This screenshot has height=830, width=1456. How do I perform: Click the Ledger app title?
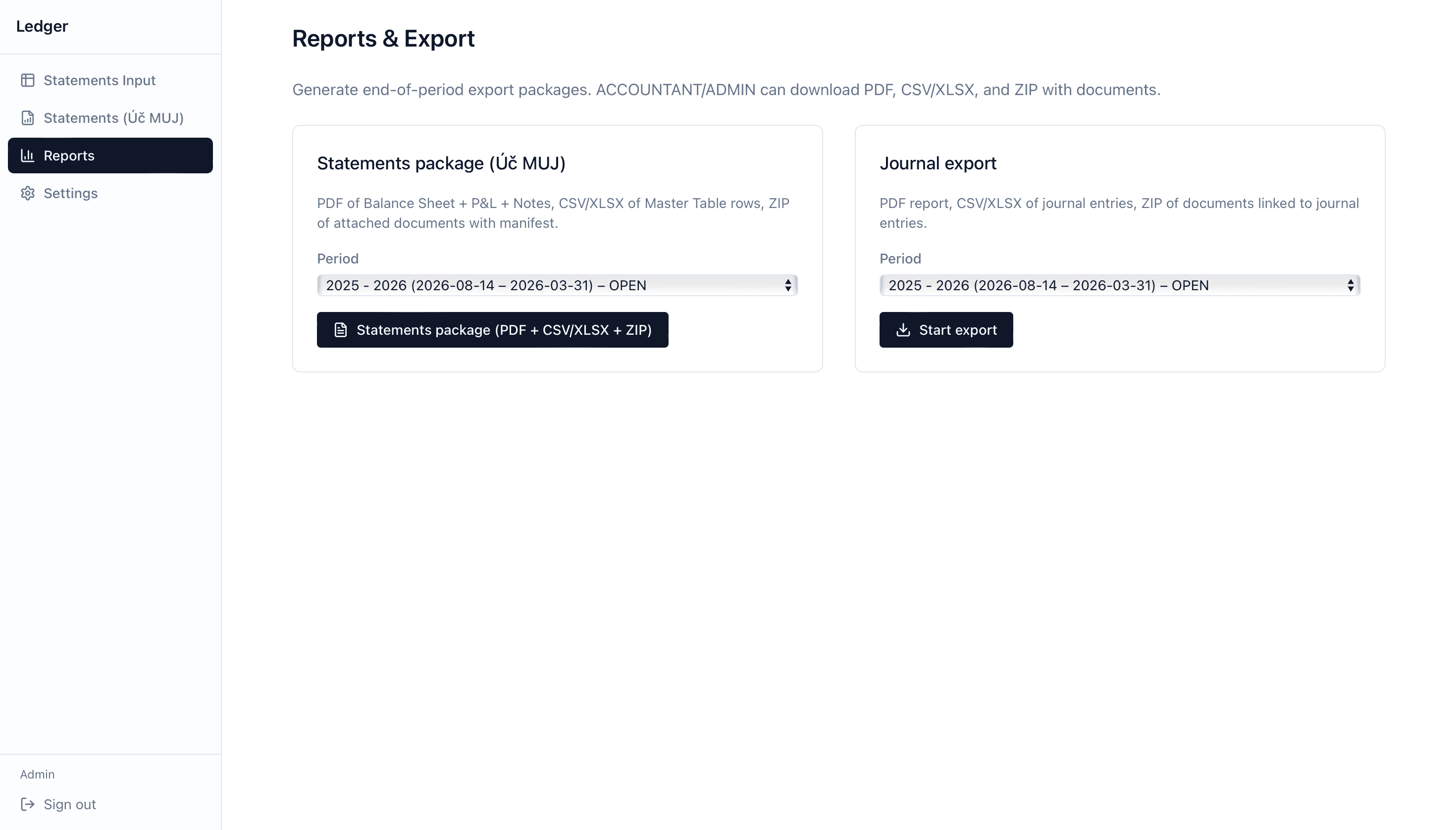tap(42, 26)
